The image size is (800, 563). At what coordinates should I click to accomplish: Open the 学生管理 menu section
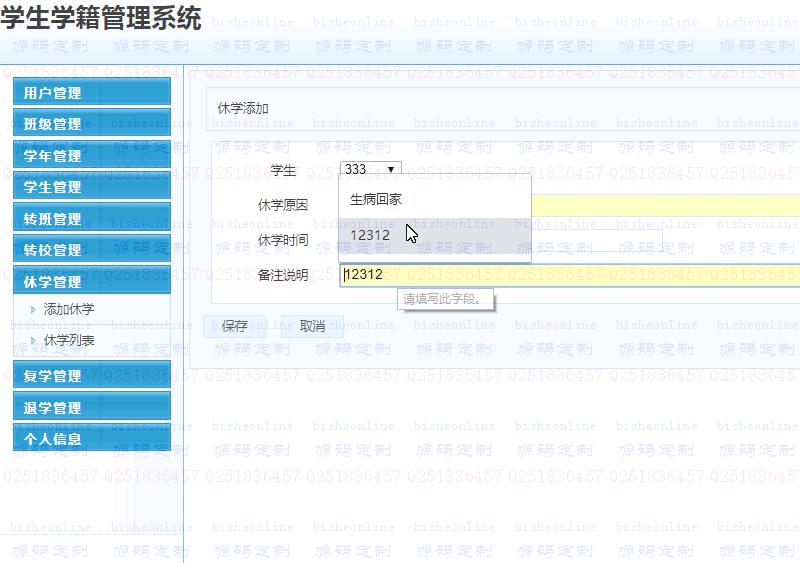pos(92,185)
